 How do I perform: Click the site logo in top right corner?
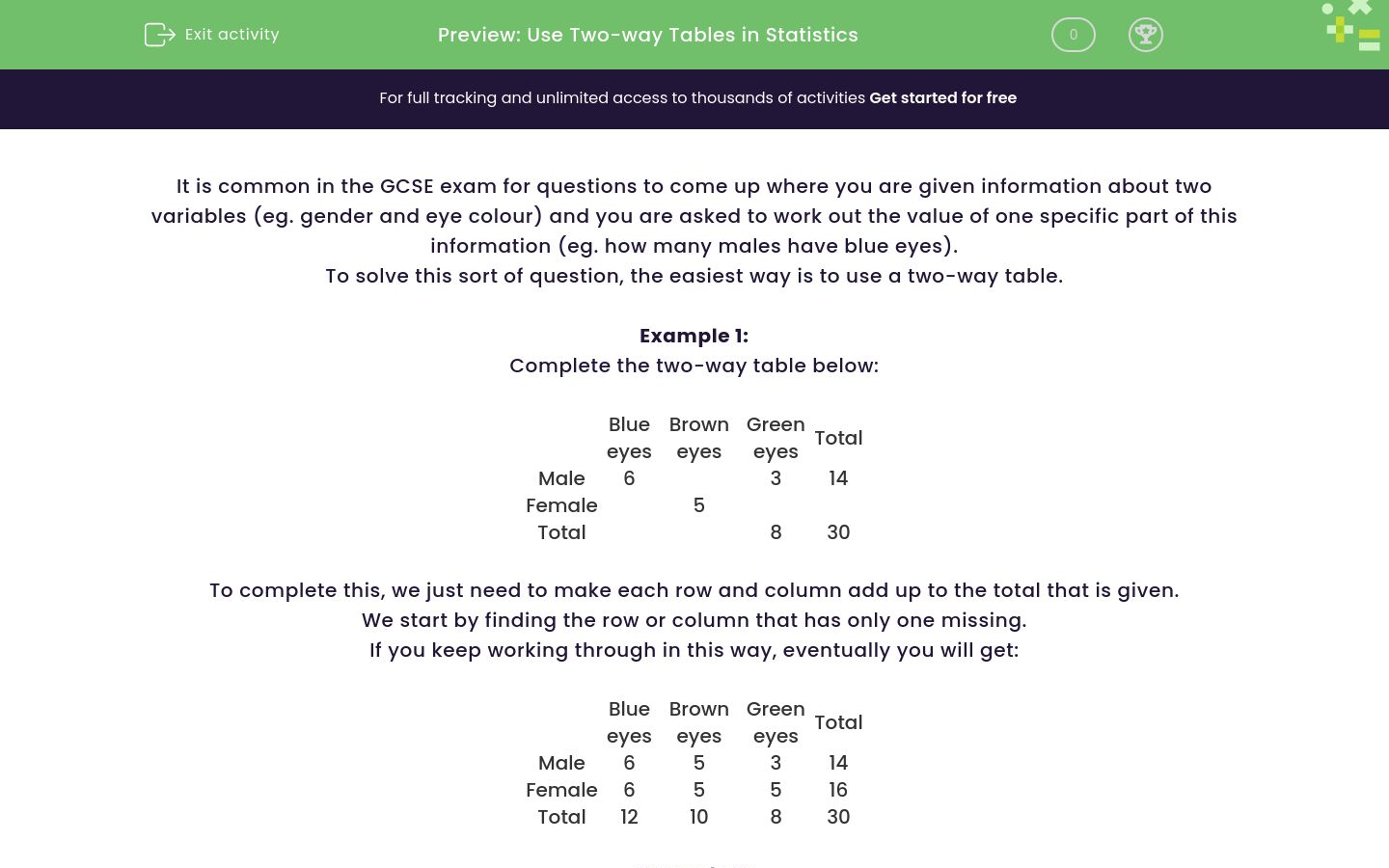tap(1350, 26)
